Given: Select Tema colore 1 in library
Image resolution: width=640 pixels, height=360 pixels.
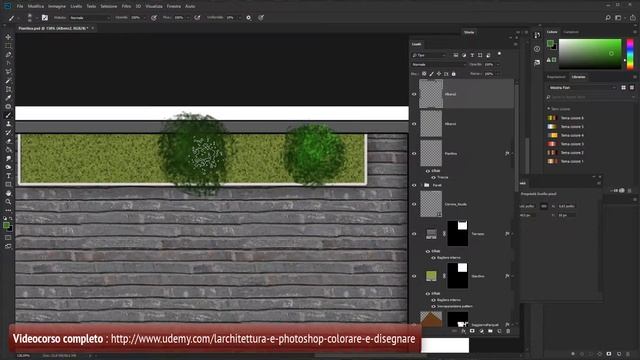Looking at the screenshot, I should 565,161.
